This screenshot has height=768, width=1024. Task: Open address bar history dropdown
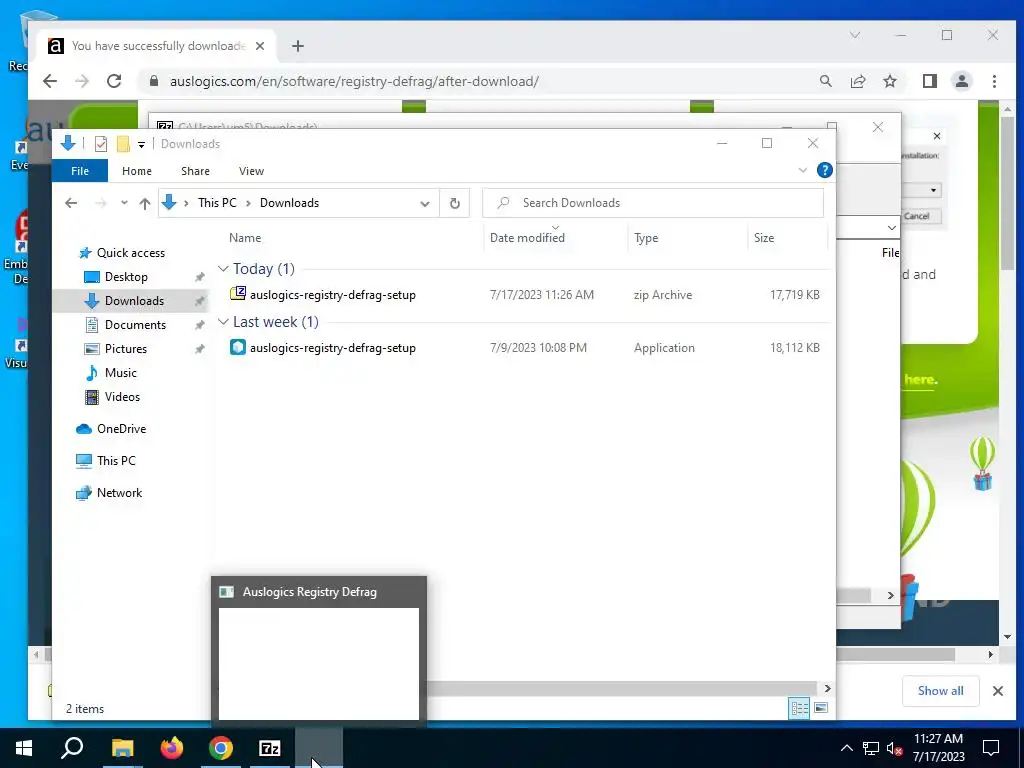click(x=424, y=203)
